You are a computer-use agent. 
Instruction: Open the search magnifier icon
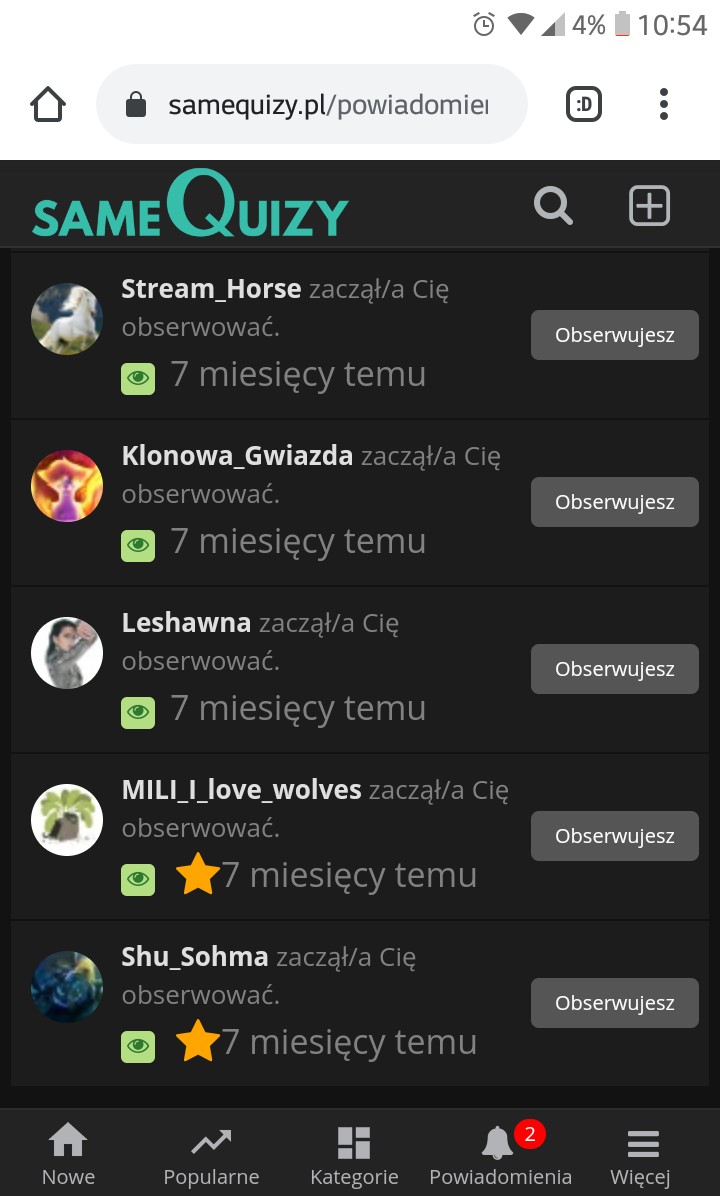pos(553,206)
